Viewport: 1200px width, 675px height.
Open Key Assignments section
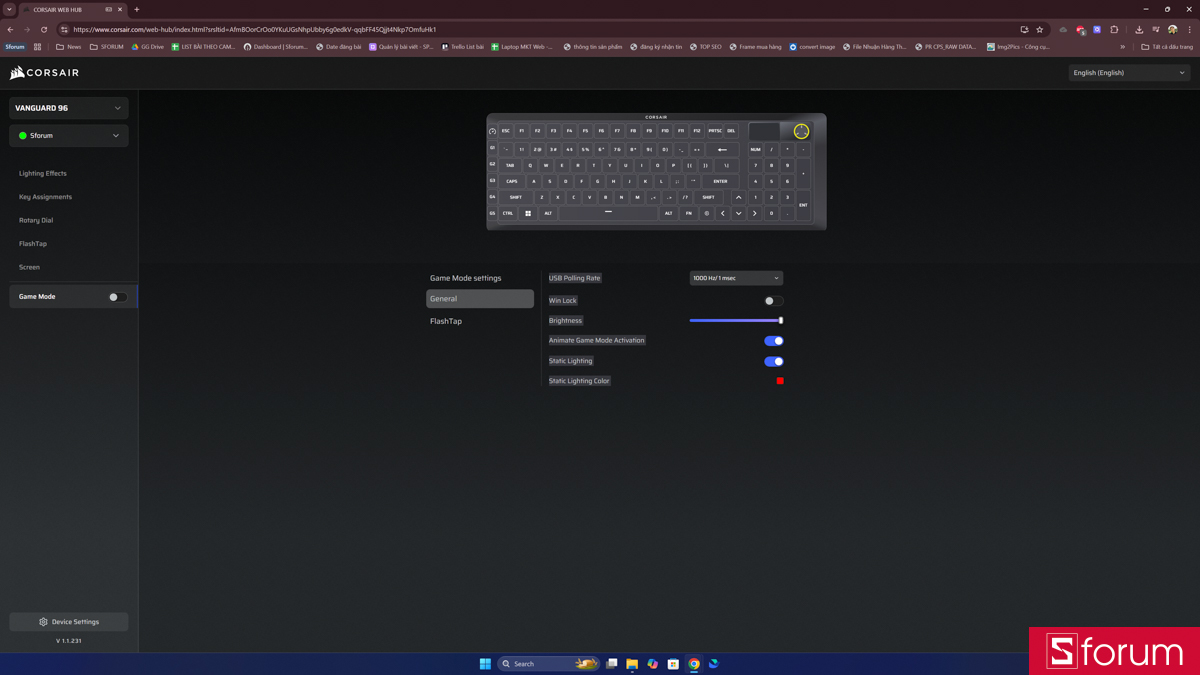[x=45, y=197]
